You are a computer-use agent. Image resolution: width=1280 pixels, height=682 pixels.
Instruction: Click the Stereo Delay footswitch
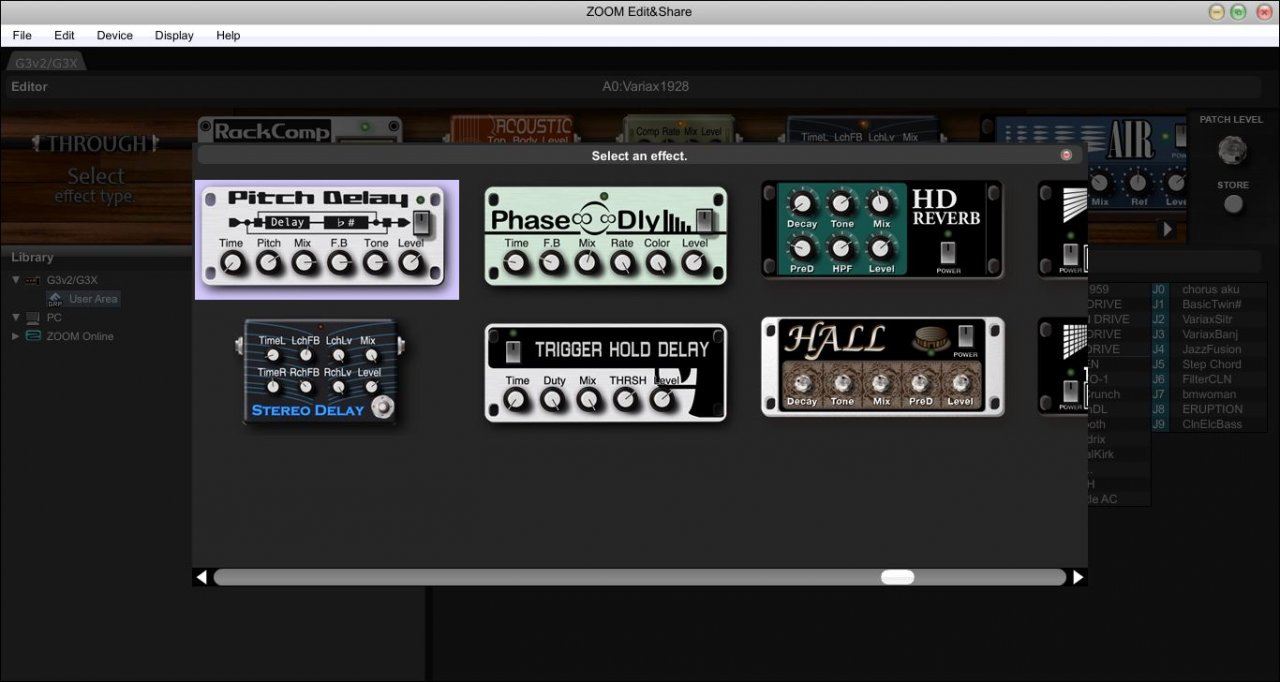[380, 407]
